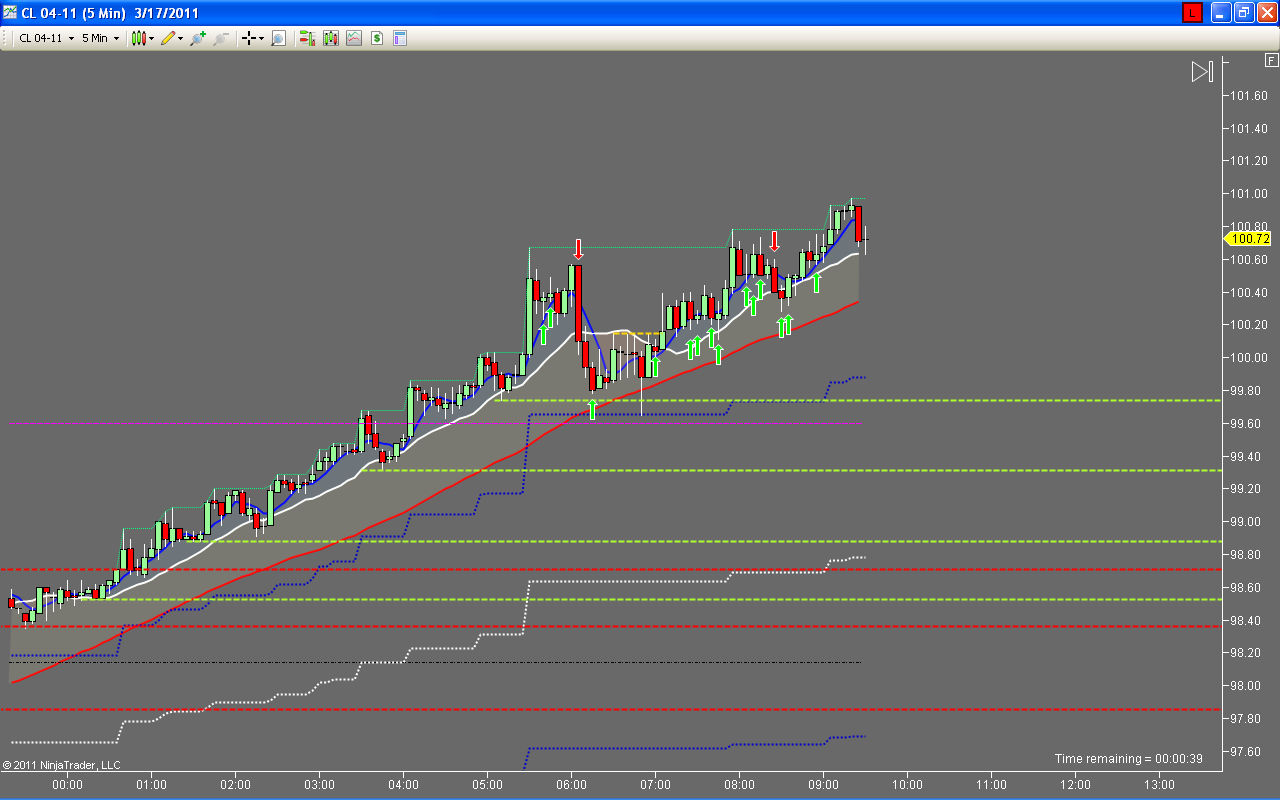1280x800 pixels.
Task: Click the 12:00 time axis label
Action: click(1075, 785)
